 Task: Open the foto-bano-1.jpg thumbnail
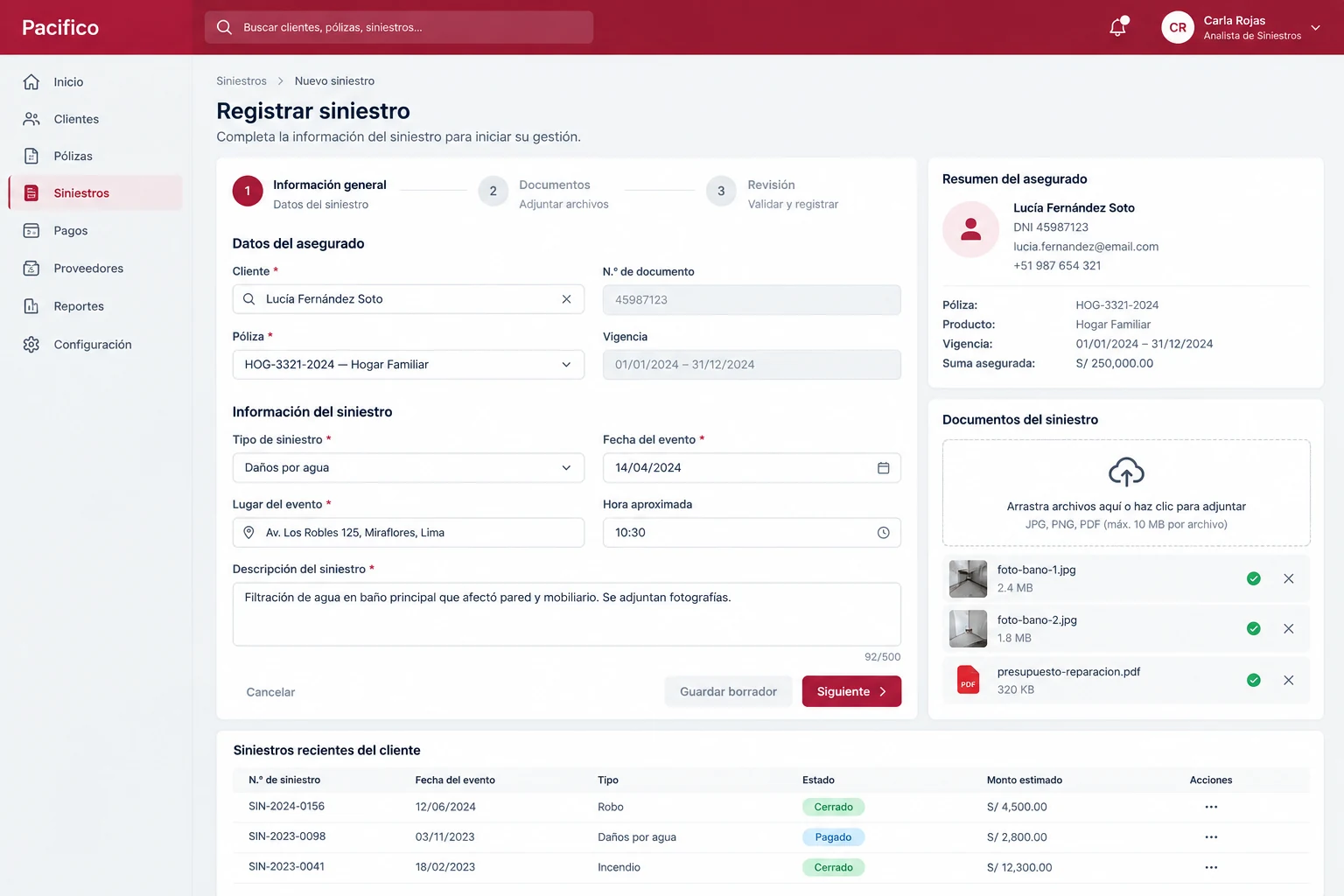click(x=968, y=578)
